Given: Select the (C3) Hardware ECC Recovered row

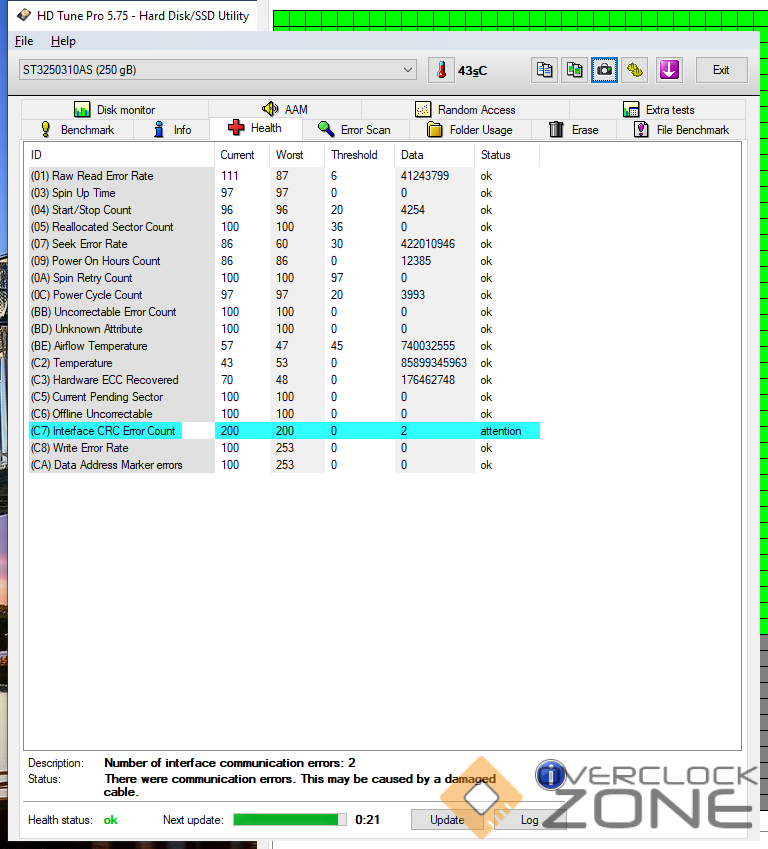Looking at the screenshot, I should tap(284, 380).
